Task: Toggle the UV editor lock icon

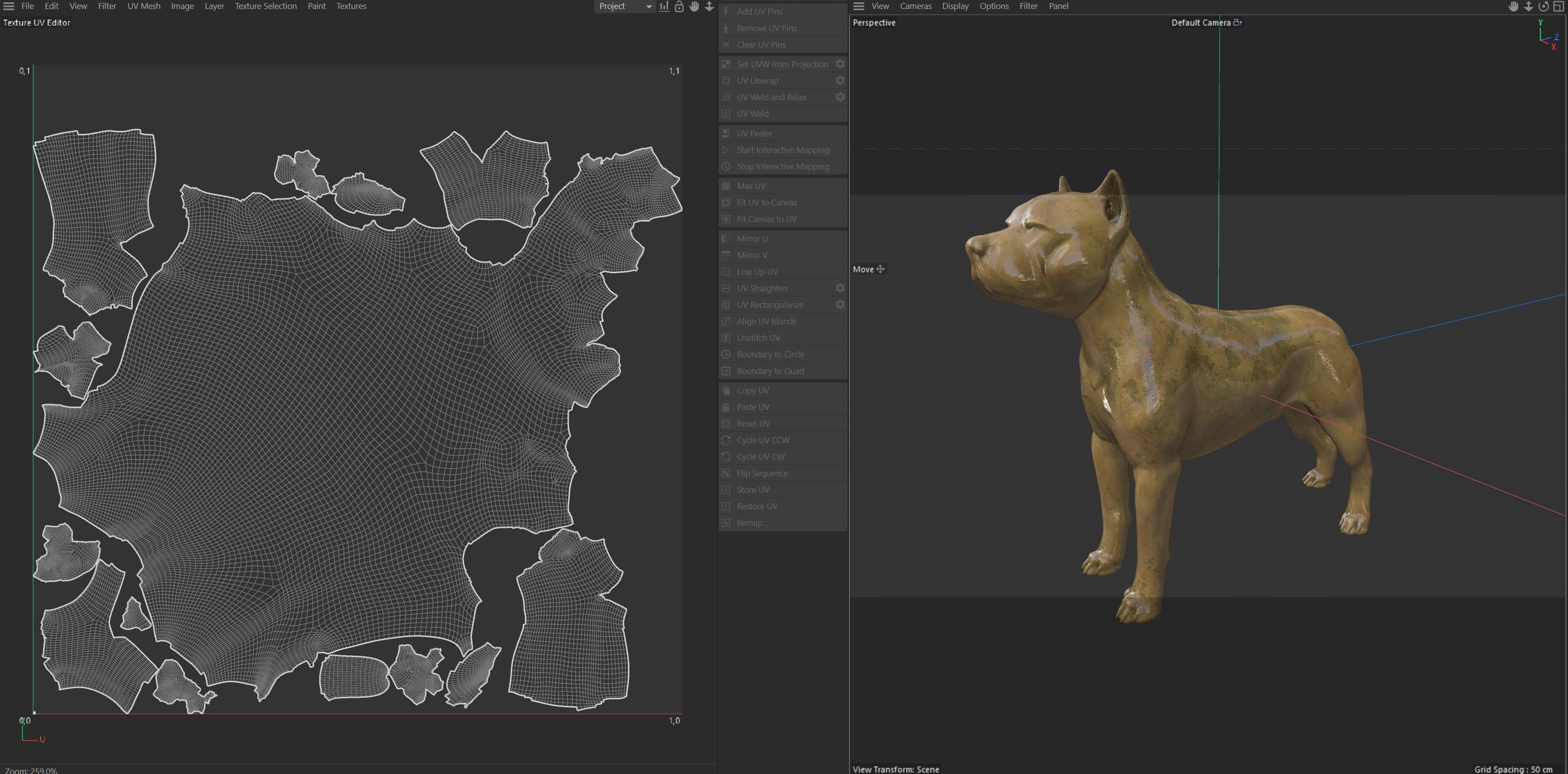Action: coord(680,6)
